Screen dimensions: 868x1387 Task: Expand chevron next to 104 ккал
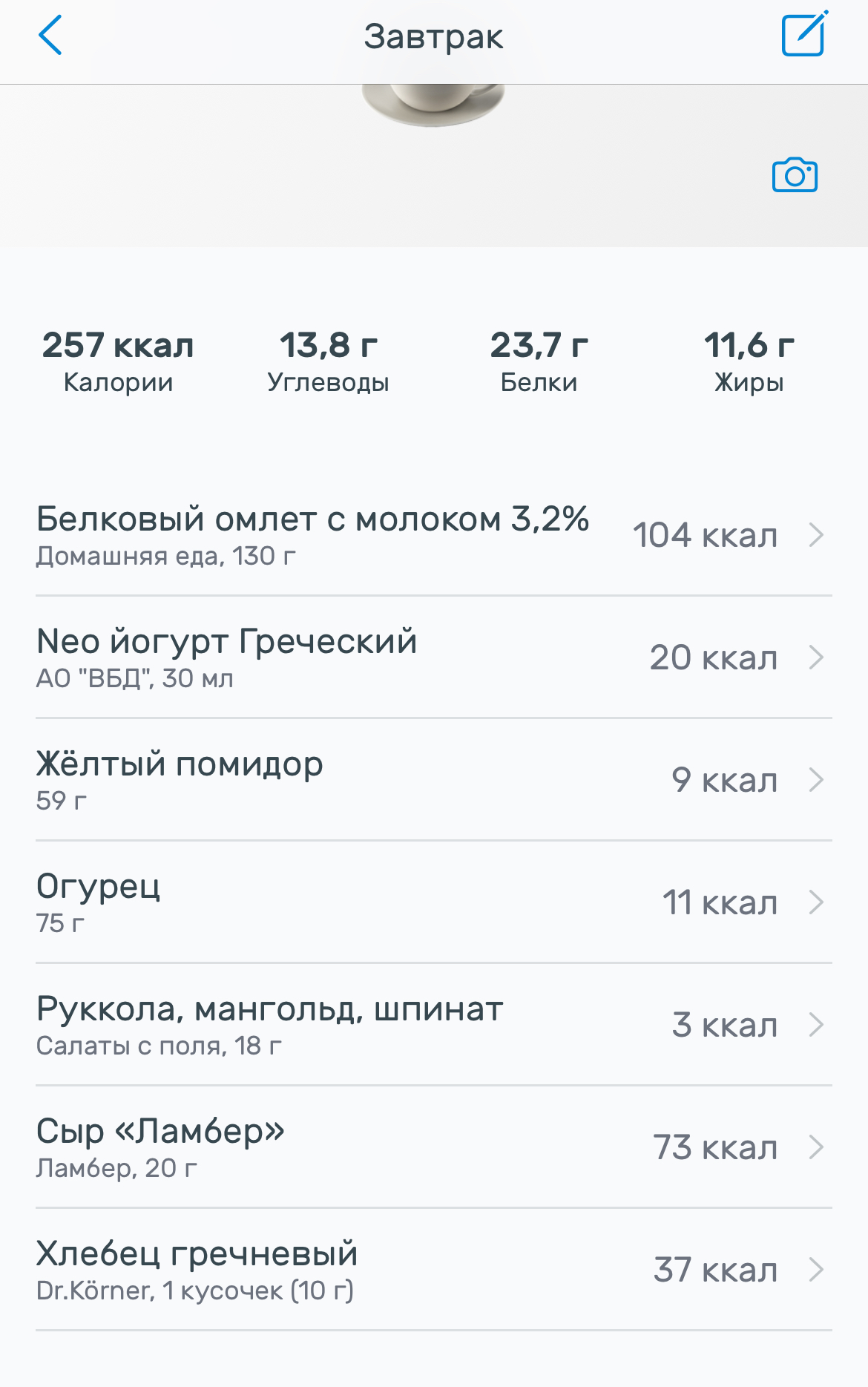point(816,535)
